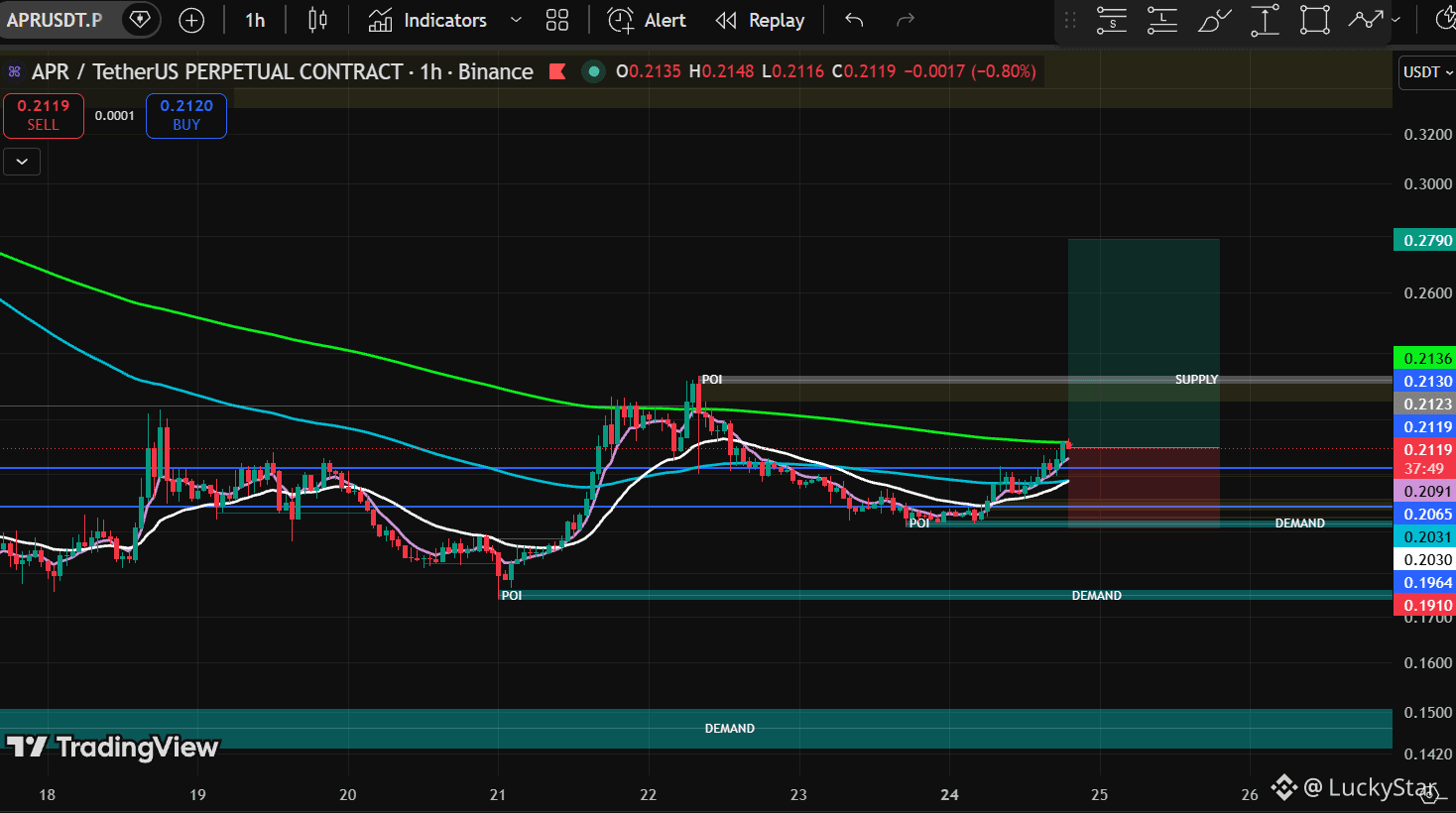Open the candlestick chart type menu
Screen dimensions: 1456x813
317,20
